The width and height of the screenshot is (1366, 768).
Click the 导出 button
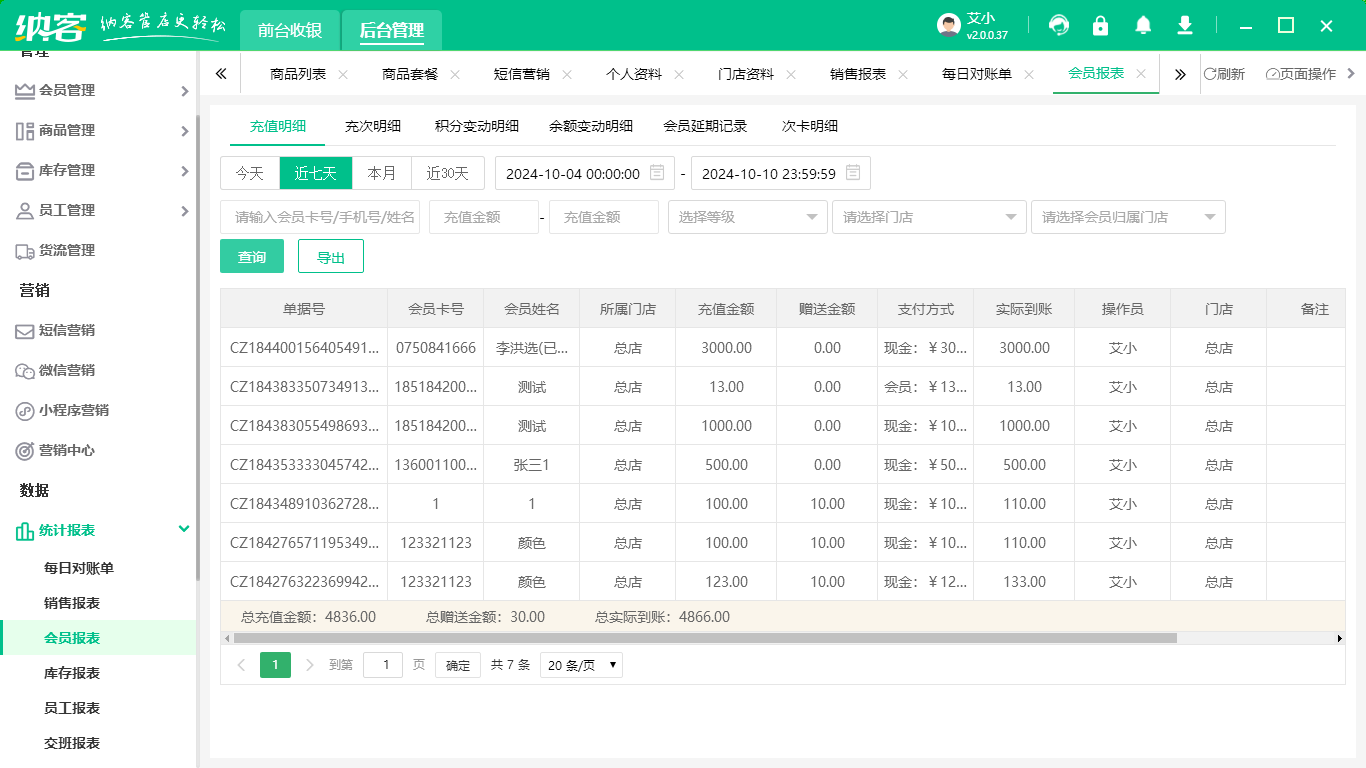coord(331,257)
